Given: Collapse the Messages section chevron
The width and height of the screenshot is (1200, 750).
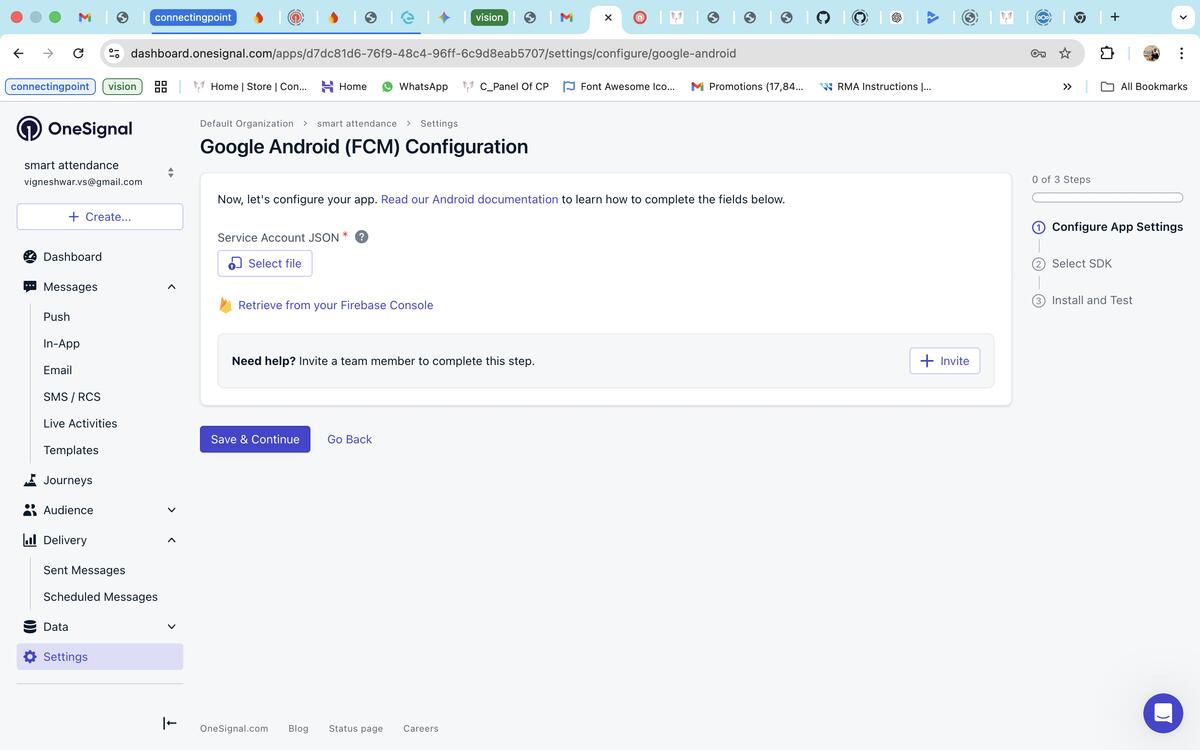Looking at the screenshot, I should 171,287.
